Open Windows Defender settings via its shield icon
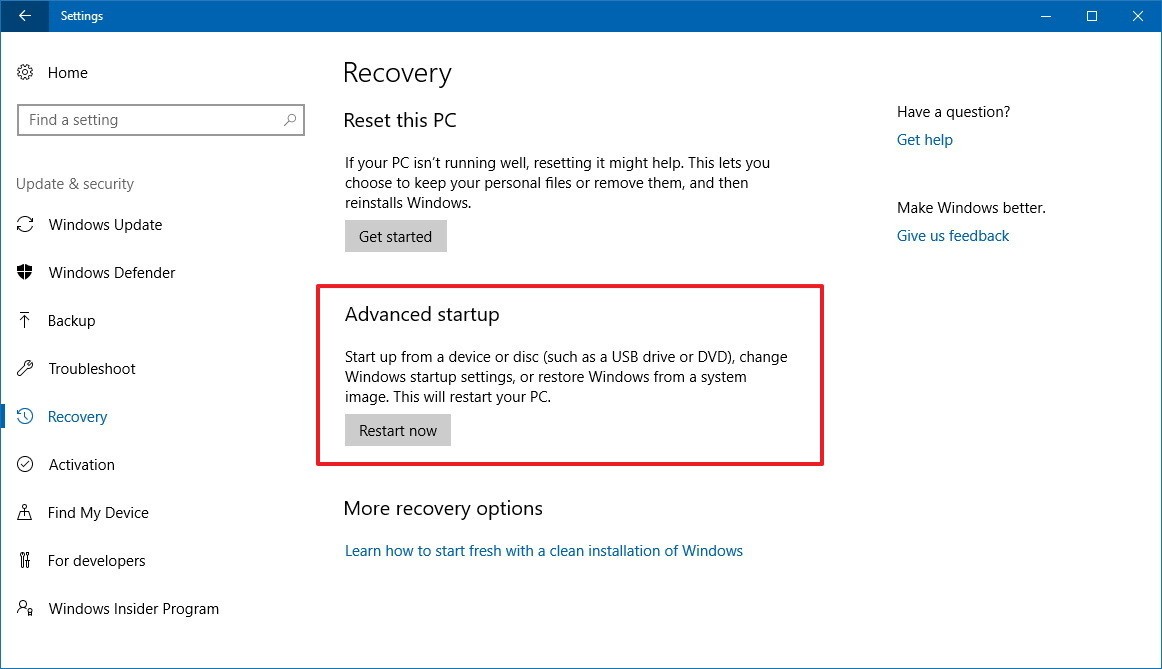This screenshot has height=669, width=1162. coord(25,272)
